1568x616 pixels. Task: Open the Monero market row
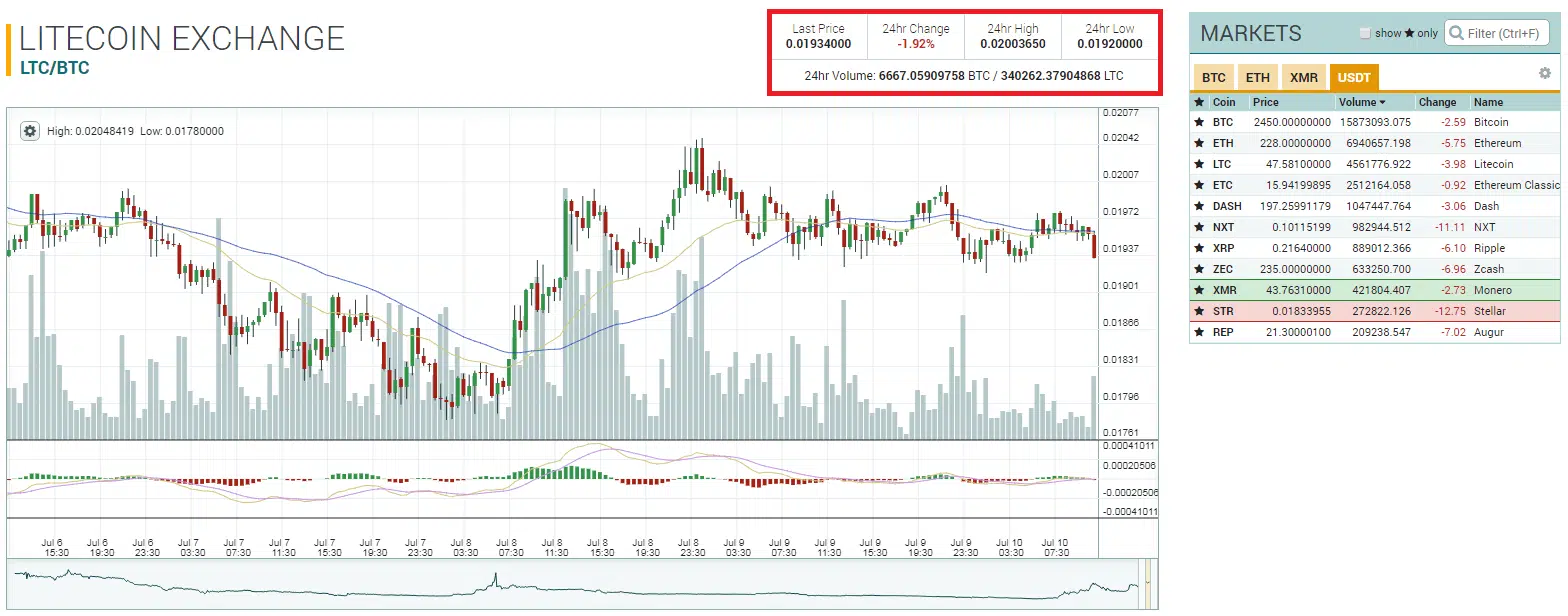[x=1374, y=290]
